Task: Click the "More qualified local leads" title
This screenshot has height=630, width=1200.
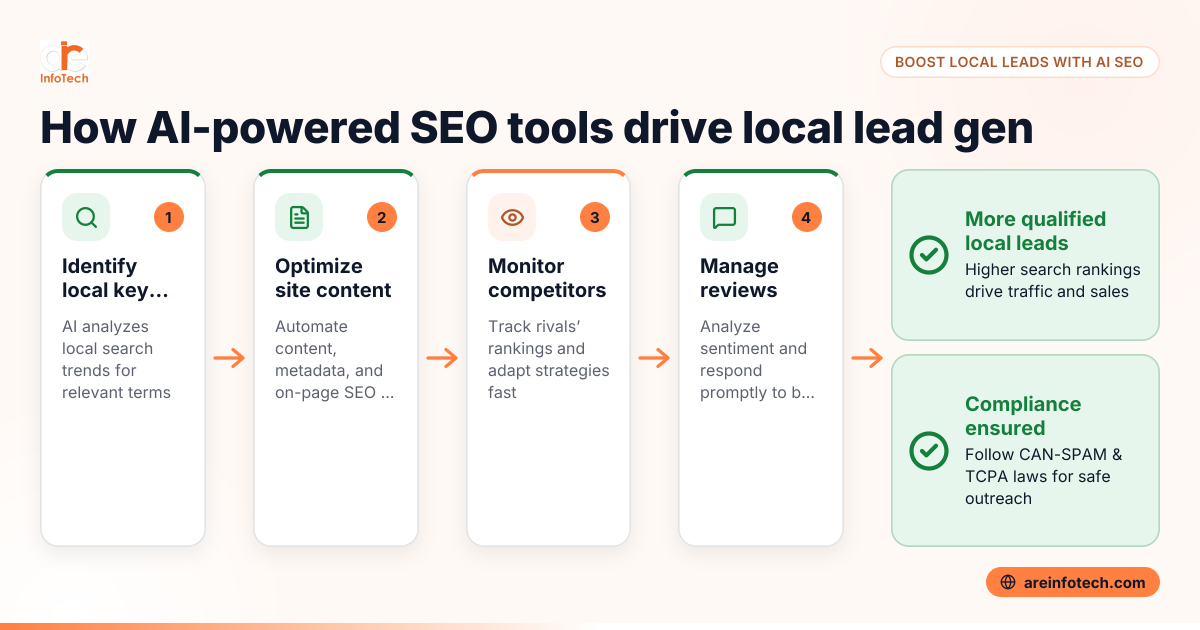Action: (x=1035, y=231)
